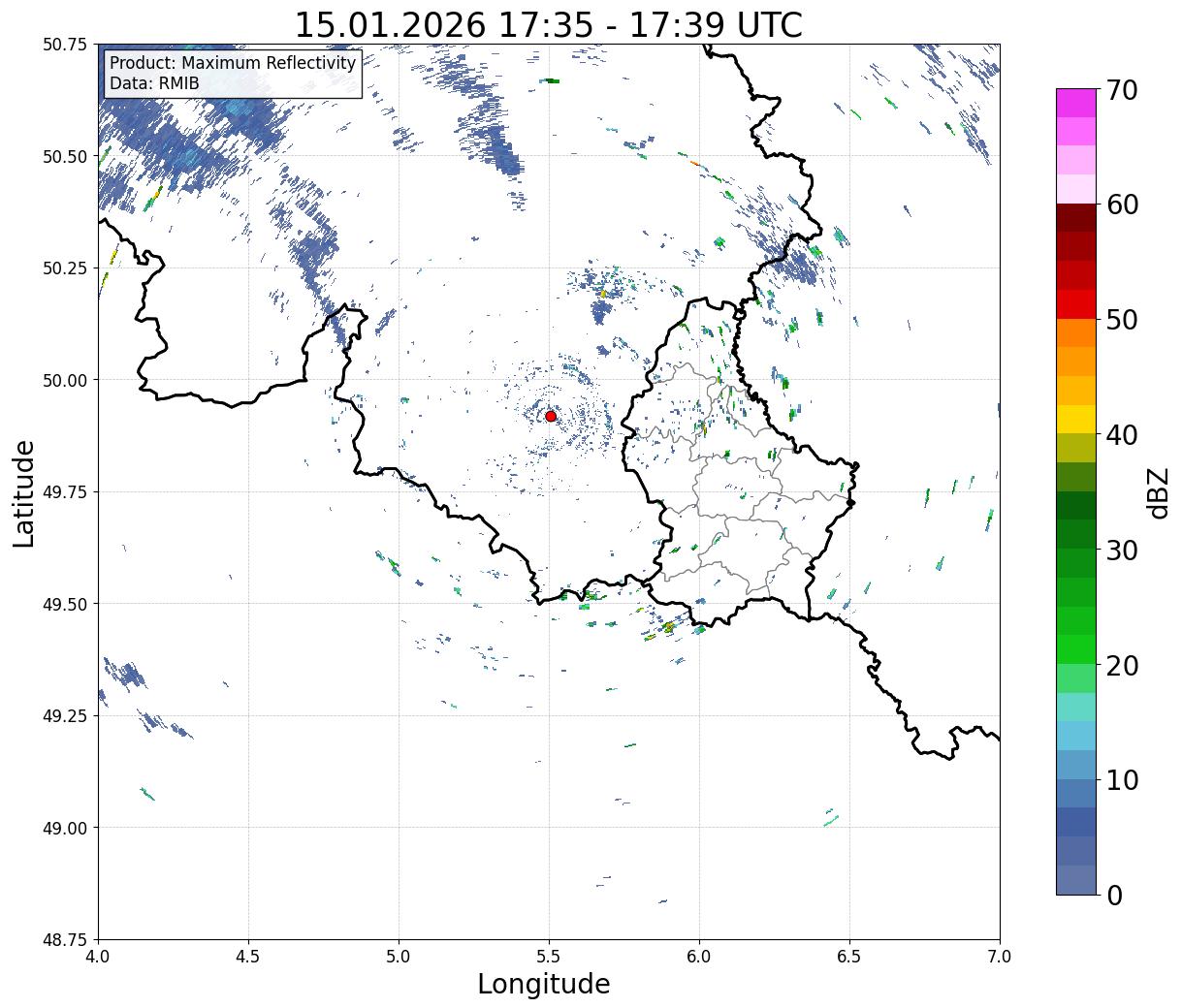The height and width of the screenshot is (1008, 1182).
Task: Click the 'Latitude' axis label
Action: [x=24, y=493]
